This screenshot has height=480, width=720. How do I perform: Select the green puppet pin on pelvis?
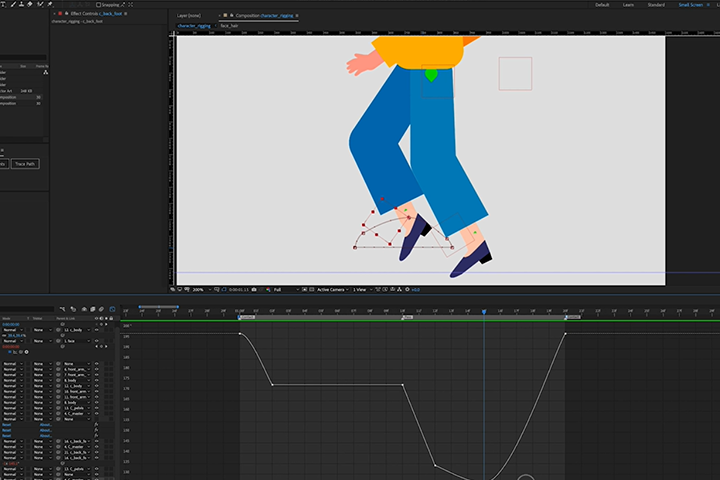(431, 75)
